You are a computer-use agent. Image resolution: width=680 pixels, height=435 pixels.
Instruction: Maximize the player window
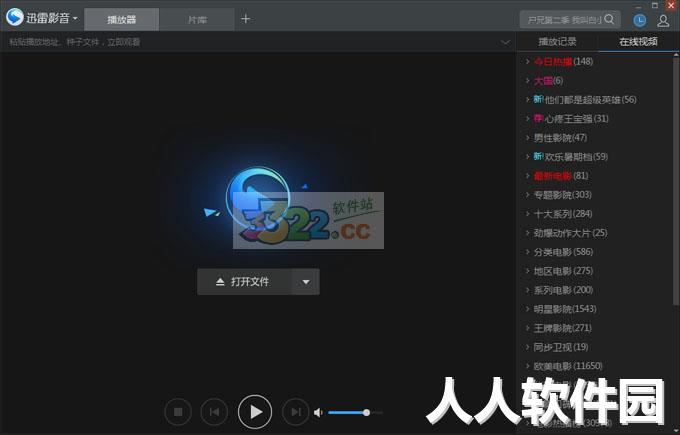point(654,5)
